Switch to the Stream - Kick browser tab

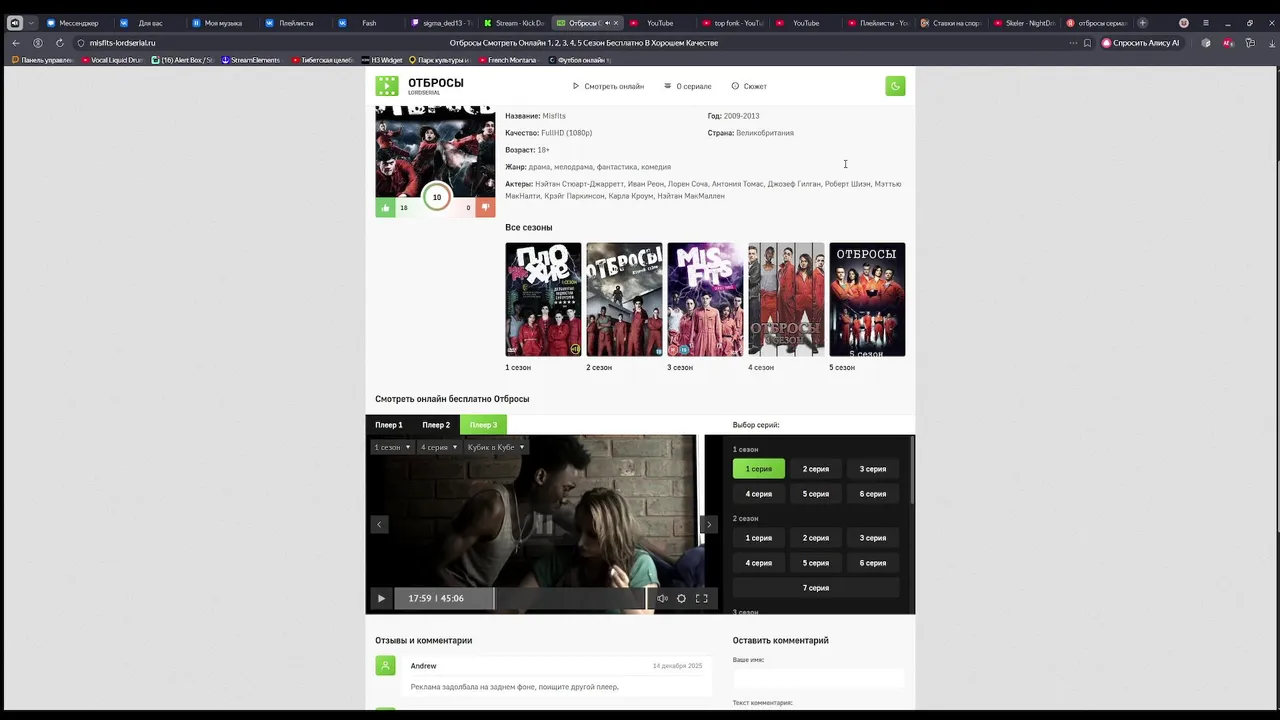click(x=512, y=23)
